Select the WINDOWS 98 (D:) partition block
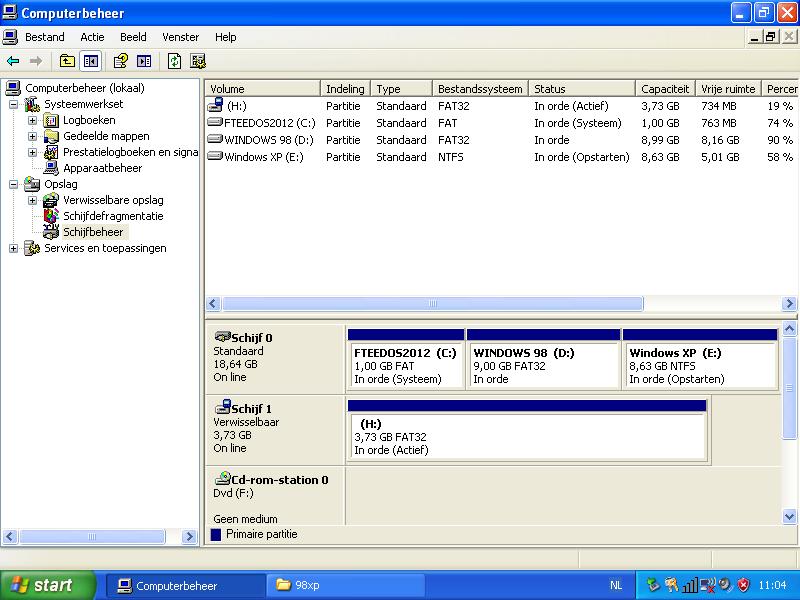Image resolution: width=800 pixels, height=600 pixels. click(543, 360)
